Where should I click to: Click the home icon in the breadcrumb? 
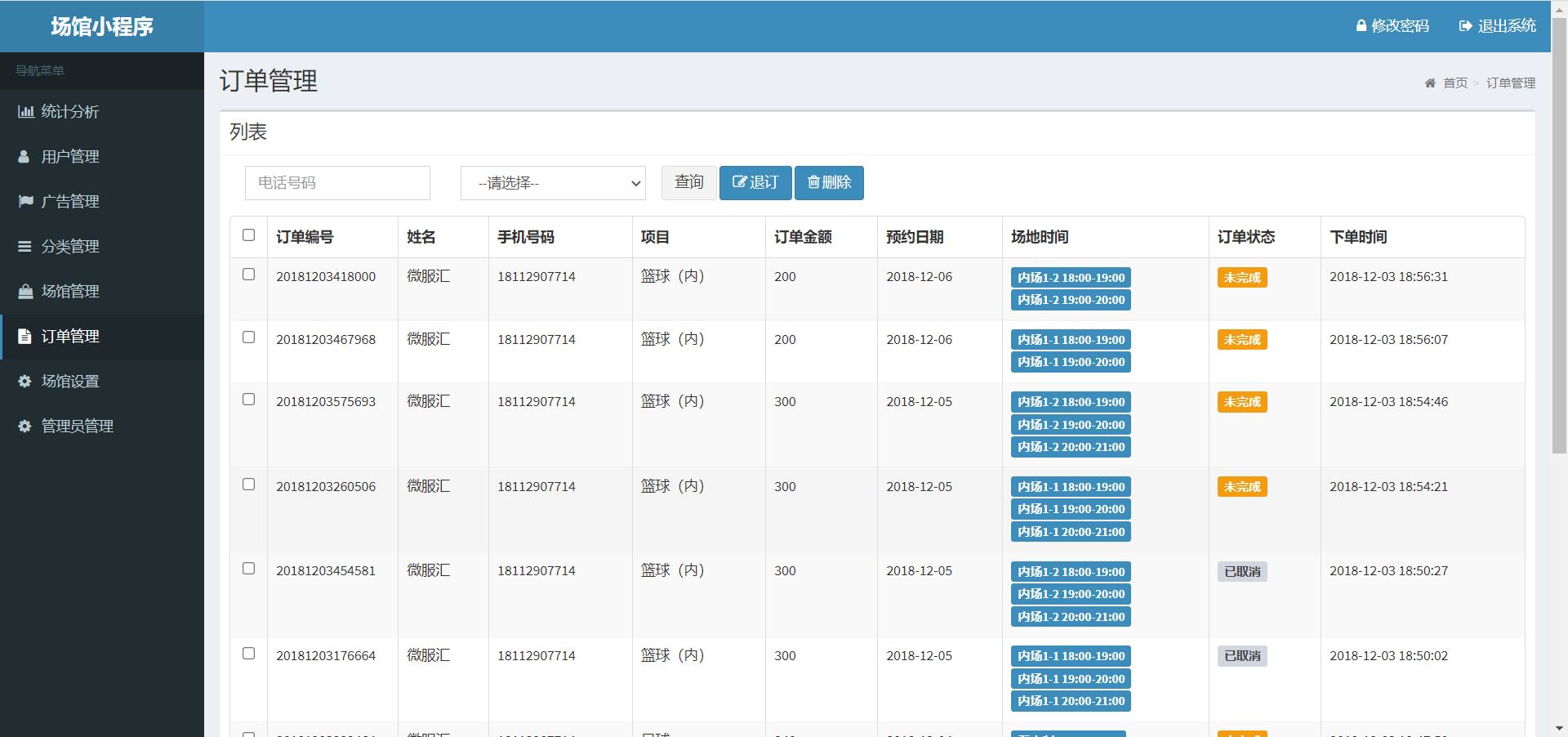pos(1430,83)
